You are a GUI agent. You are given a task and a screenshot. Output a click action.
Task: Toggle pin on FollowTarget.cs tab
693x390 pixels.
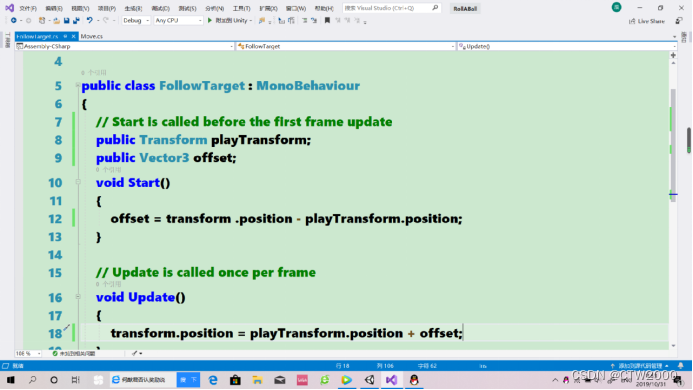pos(65,36)
